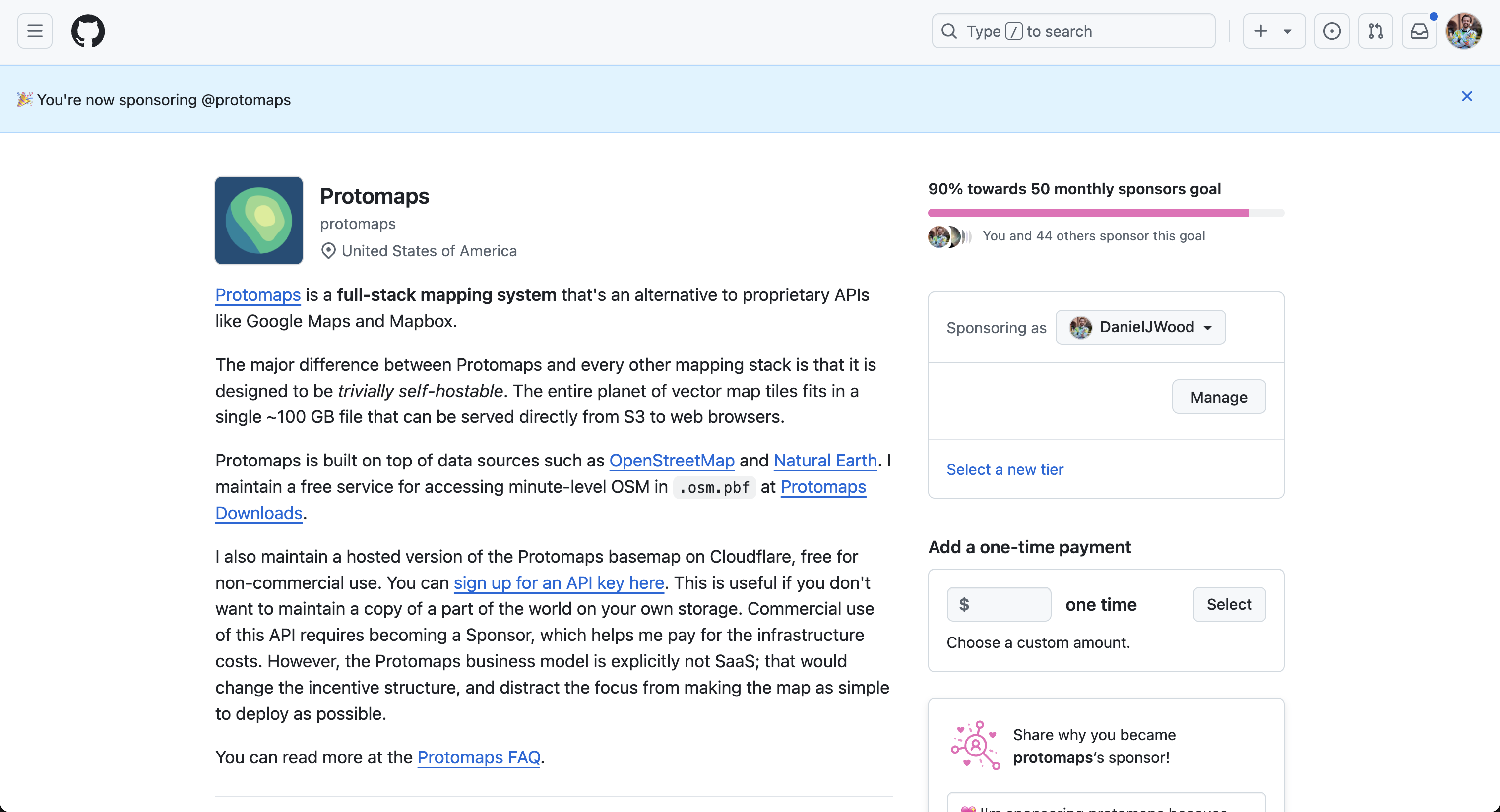
Task: Click 'Add a one-time payment' heading
Action: (1029, 547)
